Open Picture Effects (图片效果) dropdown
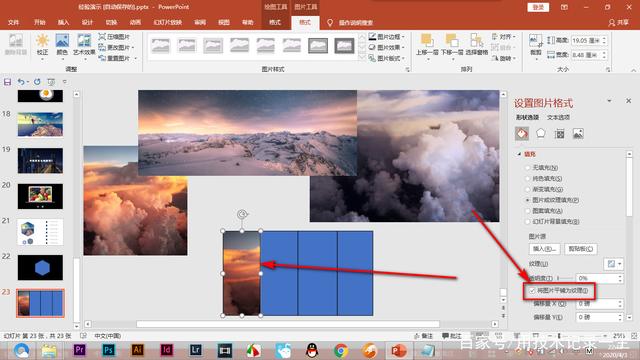 pyautogui.click(x=387, y=47)
